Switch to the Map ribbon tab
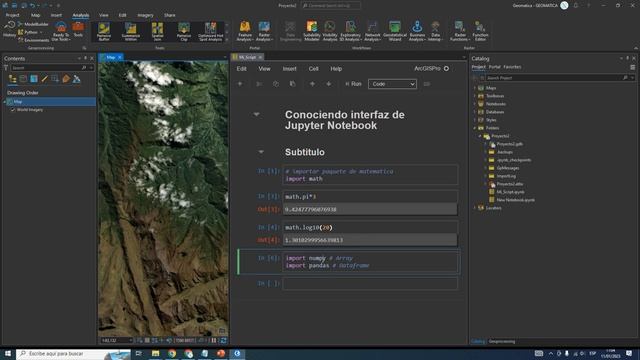Viewport: 640px width, 360px height. 36,15
